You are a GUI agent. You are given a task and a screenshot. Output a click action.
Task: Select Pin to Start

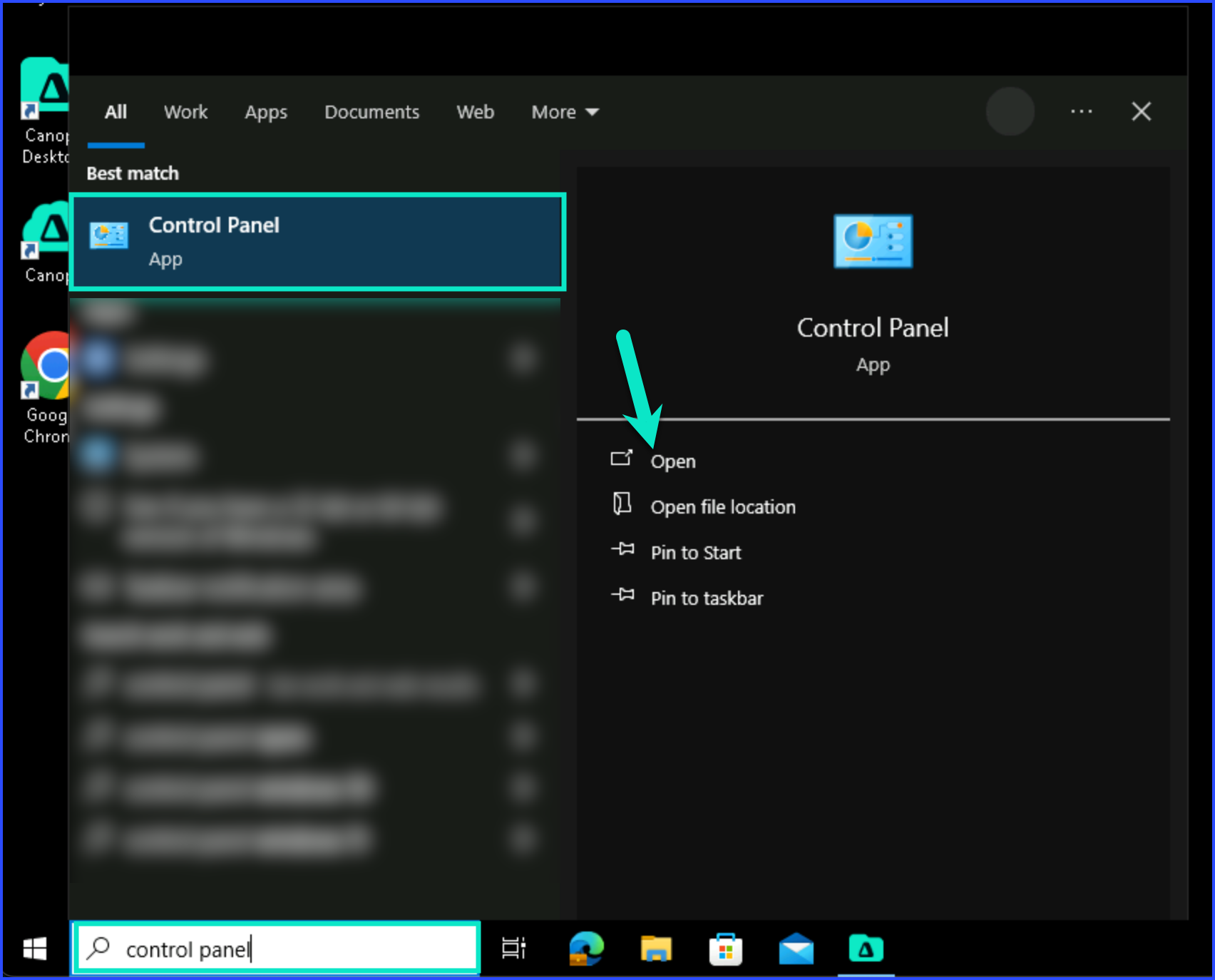pos(696,553)
